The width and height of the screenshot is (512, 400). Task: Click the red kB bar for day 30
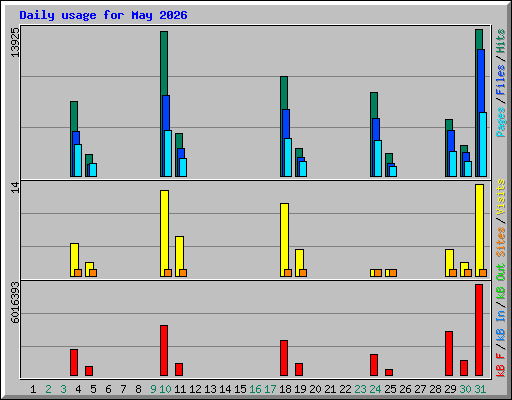pos(464,368)
